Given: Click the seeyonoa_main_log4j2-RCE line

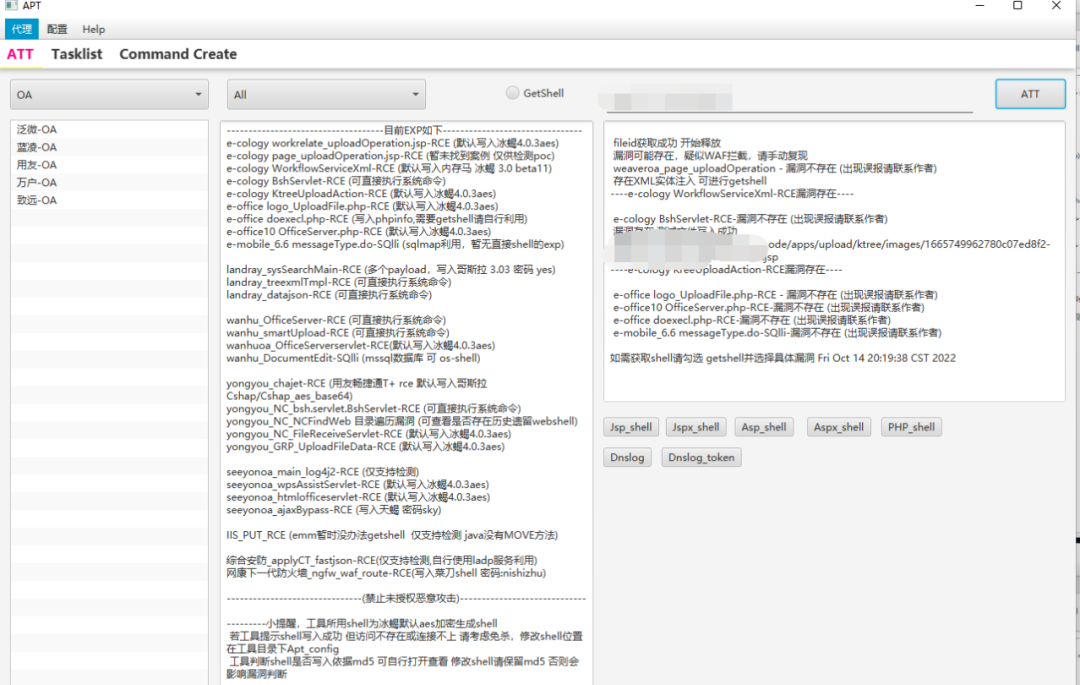Looking at the screenshot, I should pyautogui.click(x=323, y=472).
